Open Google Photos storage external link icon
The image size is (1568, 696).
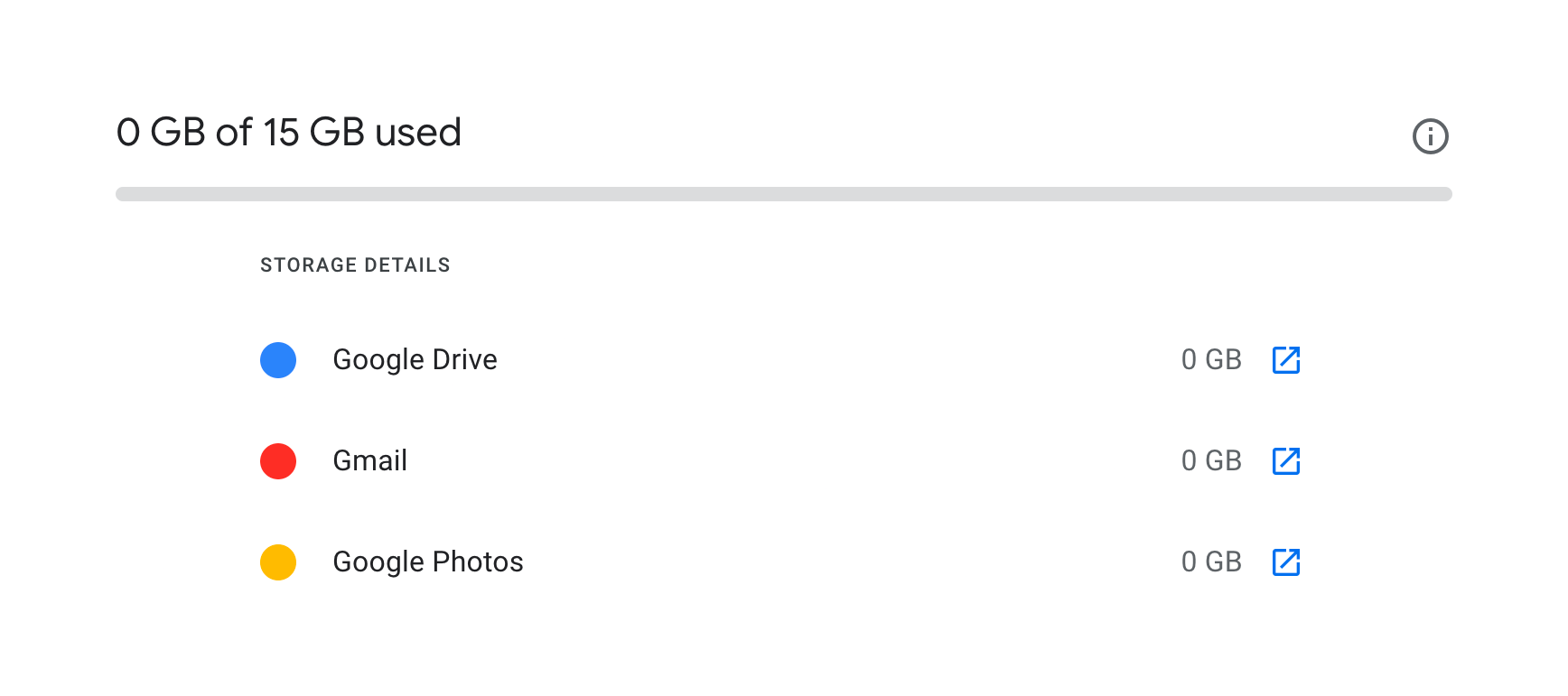tap(1285, 562)
